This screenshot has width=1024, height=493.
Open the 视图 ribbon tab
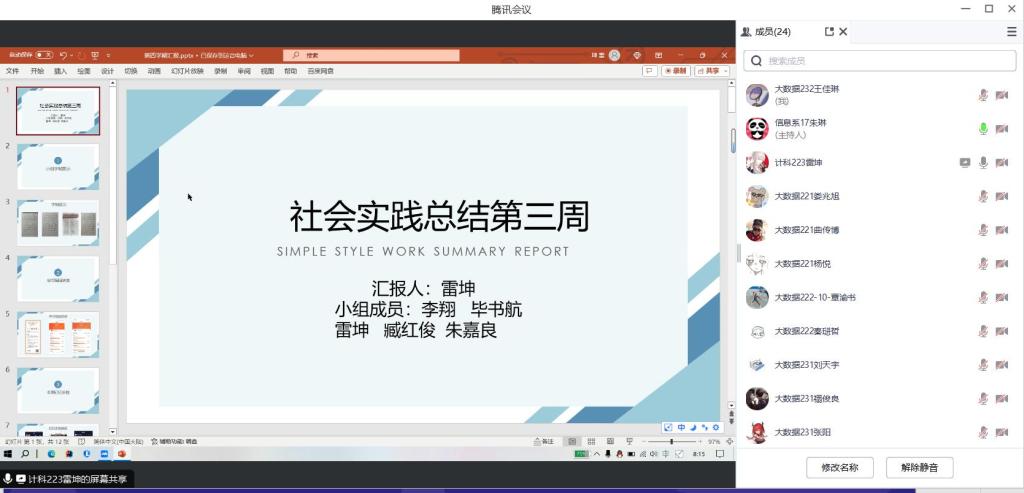pos(267,71)
